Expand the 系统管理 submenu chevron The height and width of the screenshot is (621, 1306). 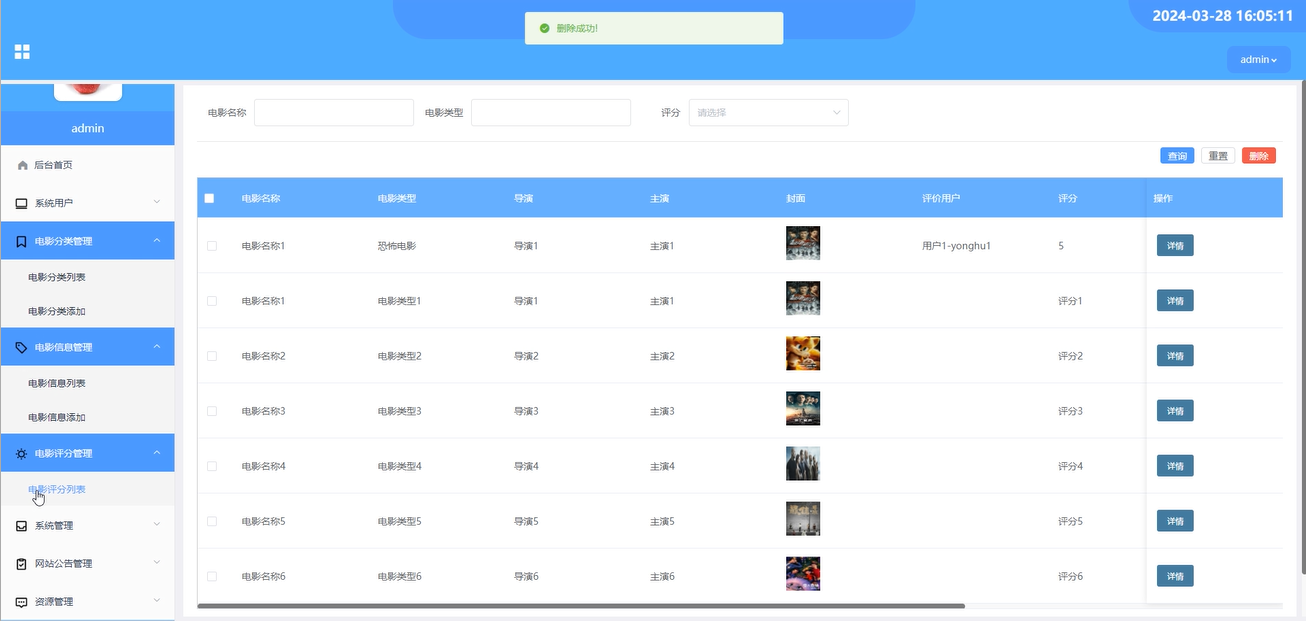click(157, 524)
